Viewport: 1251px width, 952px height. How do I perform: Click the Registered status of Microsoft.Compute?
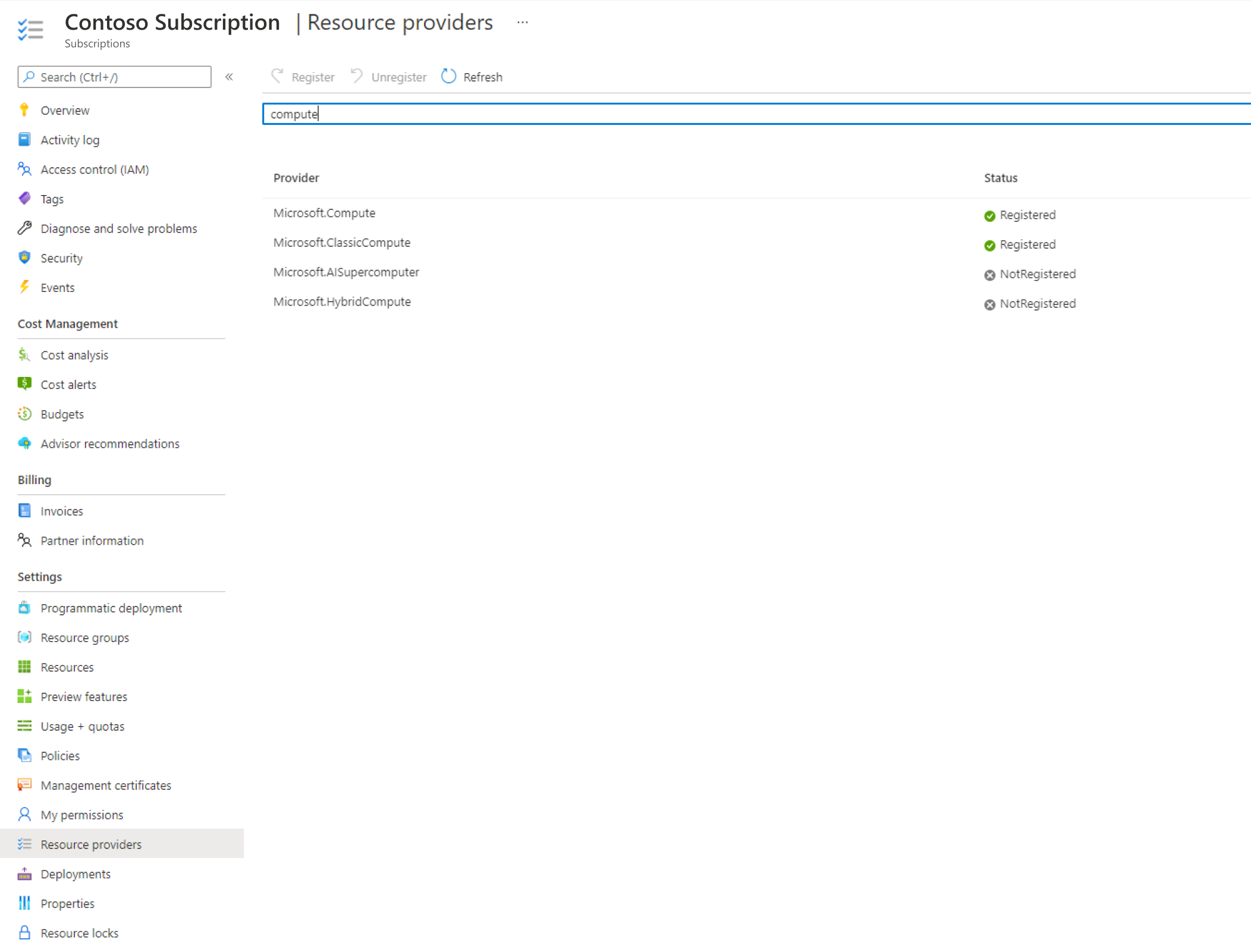[1020, 215]
